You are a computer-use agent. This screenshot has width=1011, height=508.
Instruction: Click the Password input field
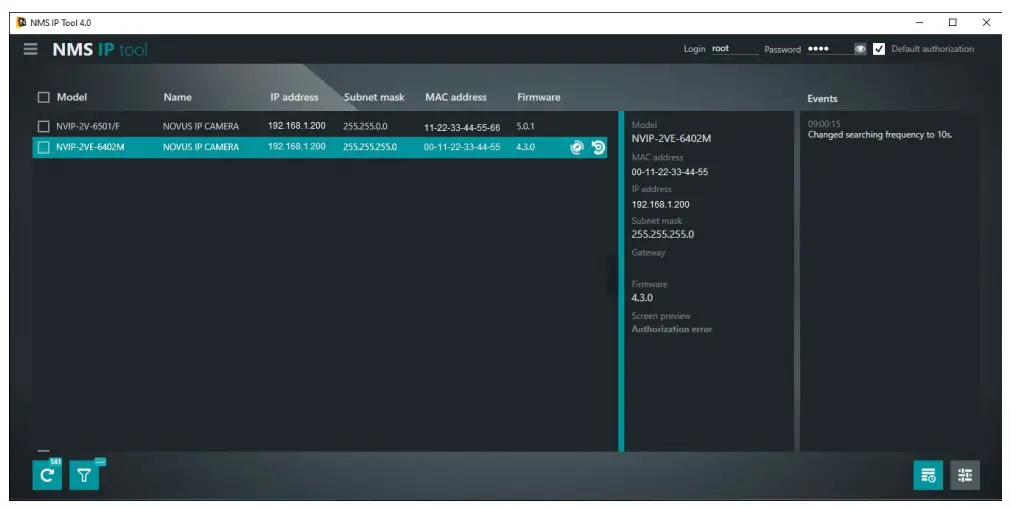click(829, 49)
